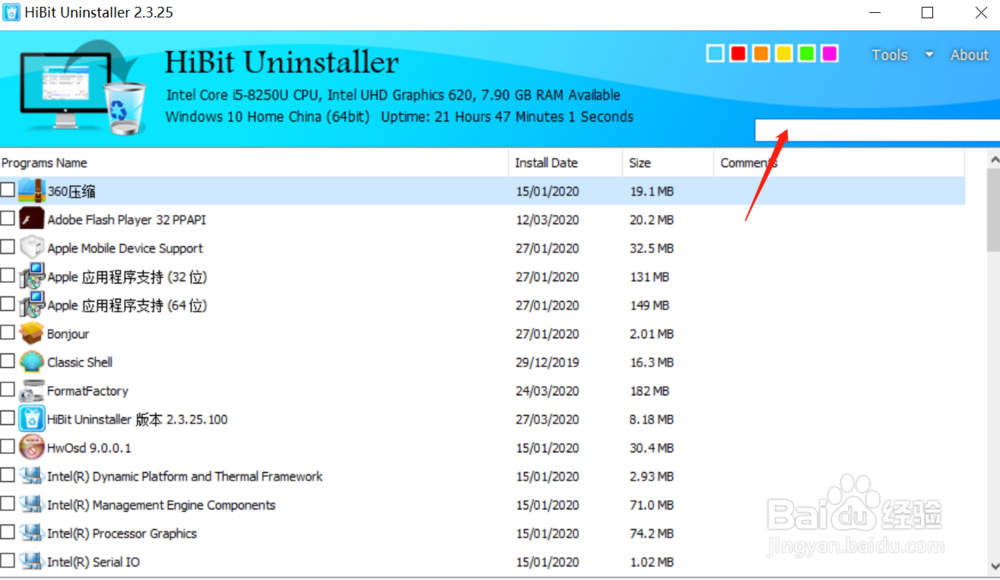
Task: Click the 1.02 MB size value
Action: pos(651,562)
